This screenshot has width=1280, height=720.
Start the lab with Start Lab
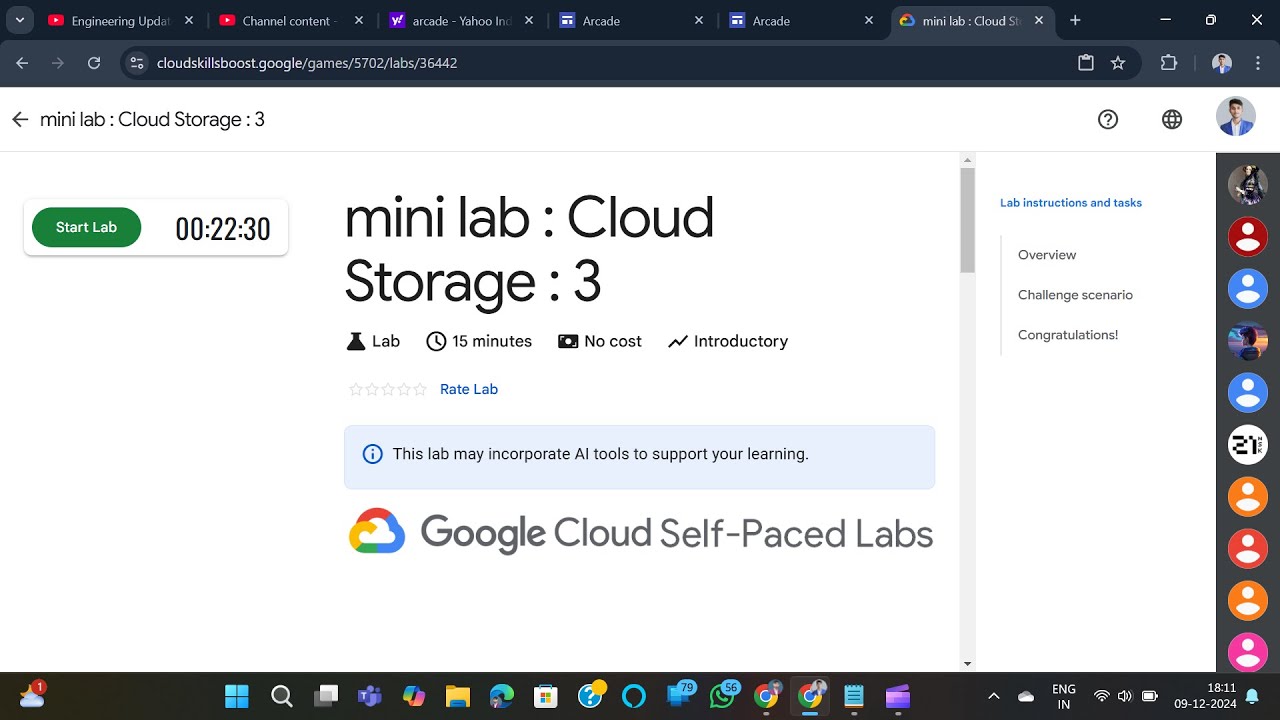point(86,227)
